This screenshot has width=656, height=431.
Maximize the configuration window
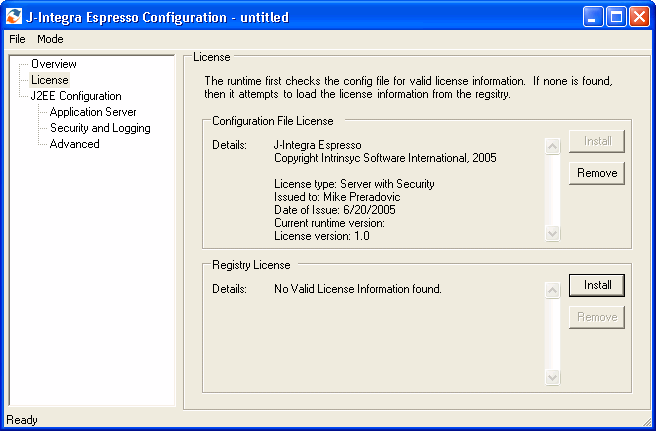(x=616, y=17)
